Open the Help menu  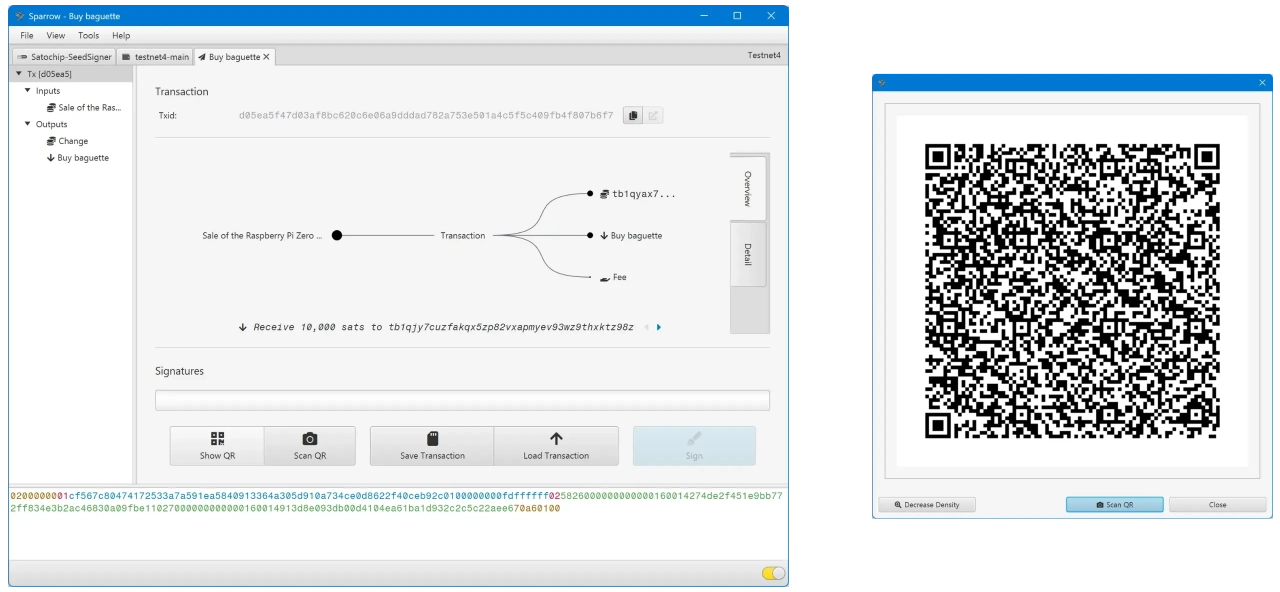coord(121,35)
